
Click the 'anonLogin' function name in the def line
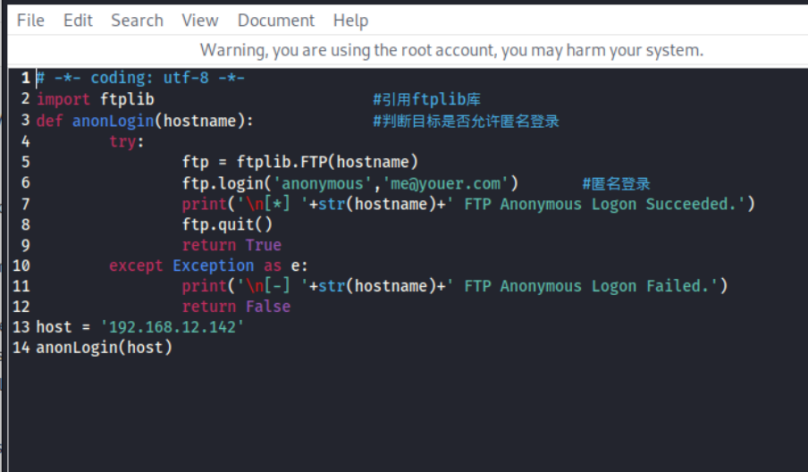tap(108, 120)
